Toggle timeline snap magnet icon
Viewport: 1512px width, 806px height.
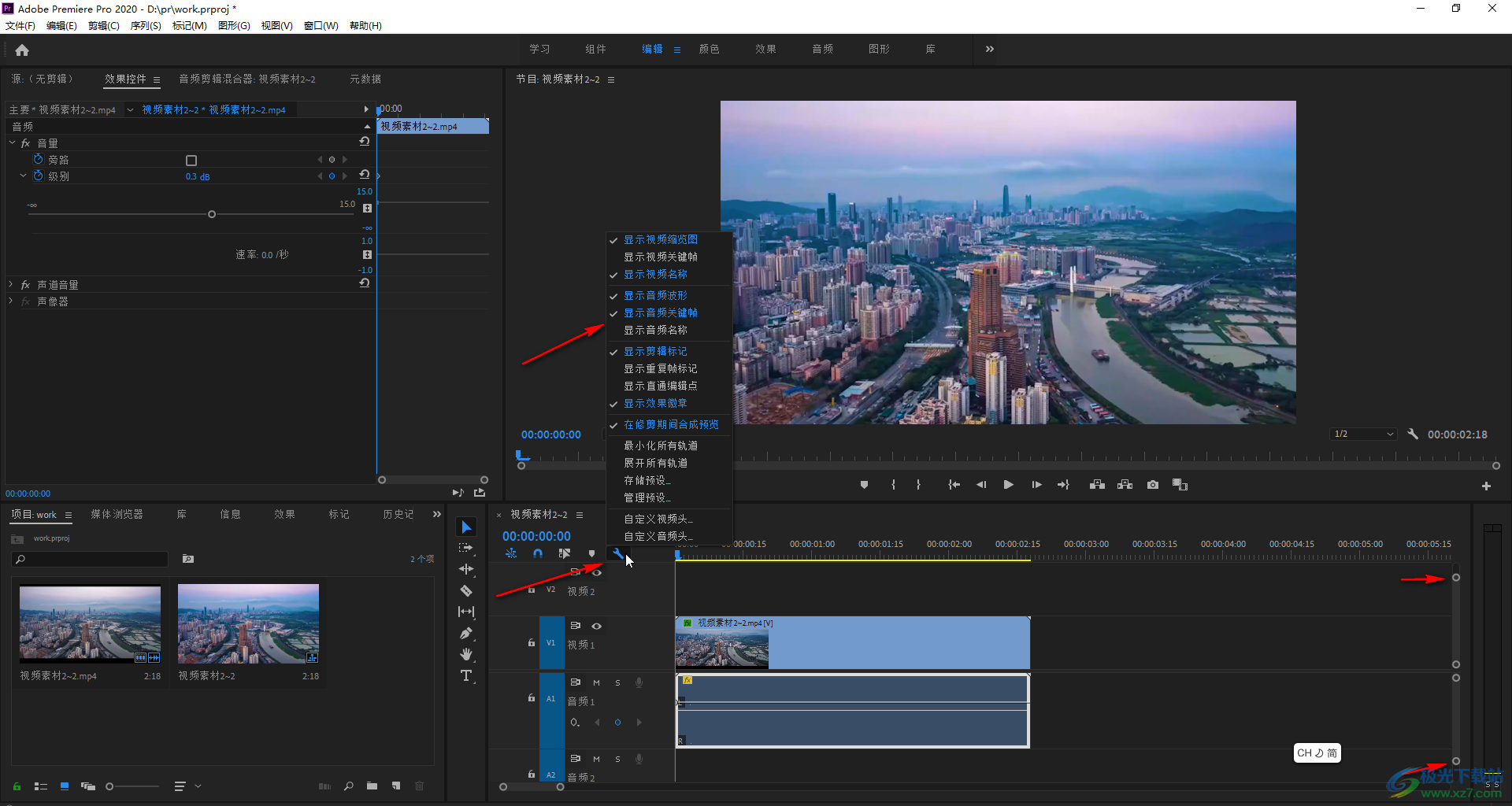point(537,553)
